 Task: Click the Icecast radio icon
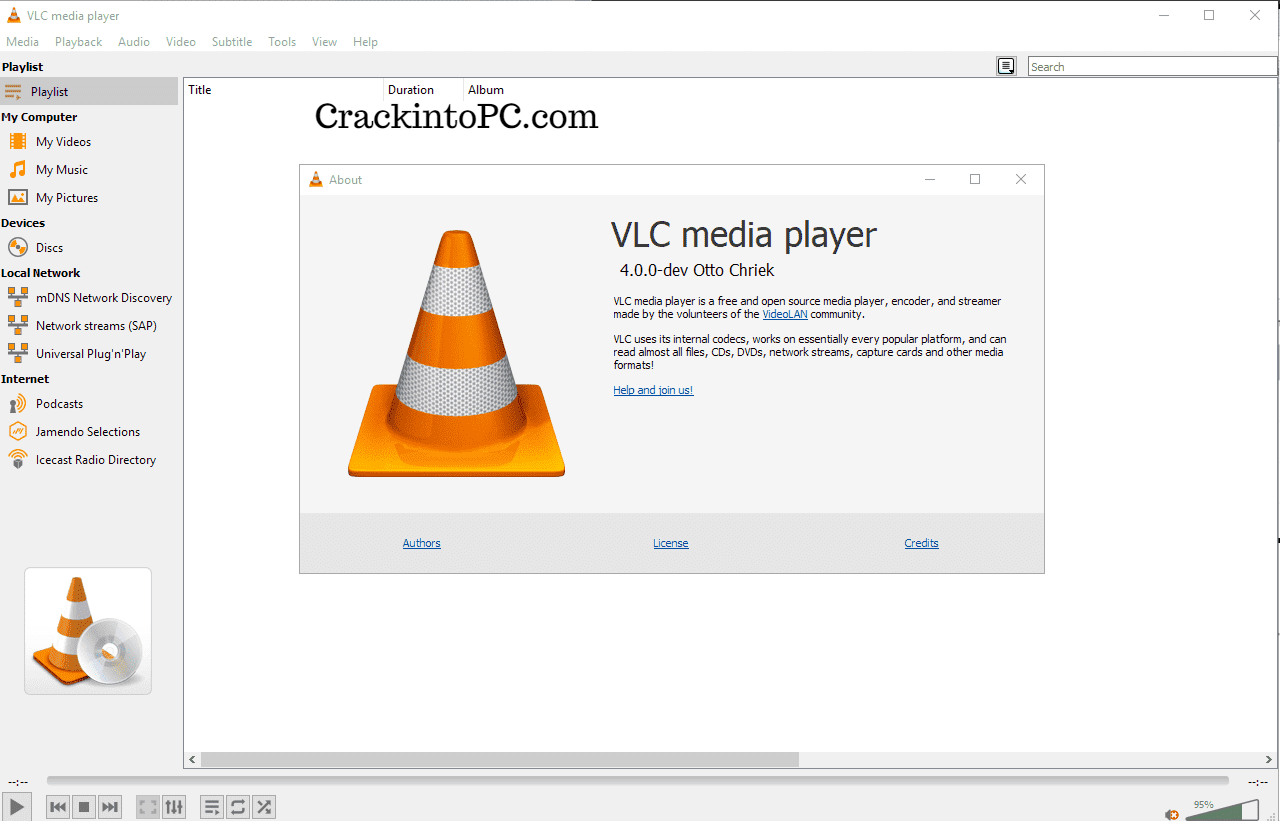(17, 459)
